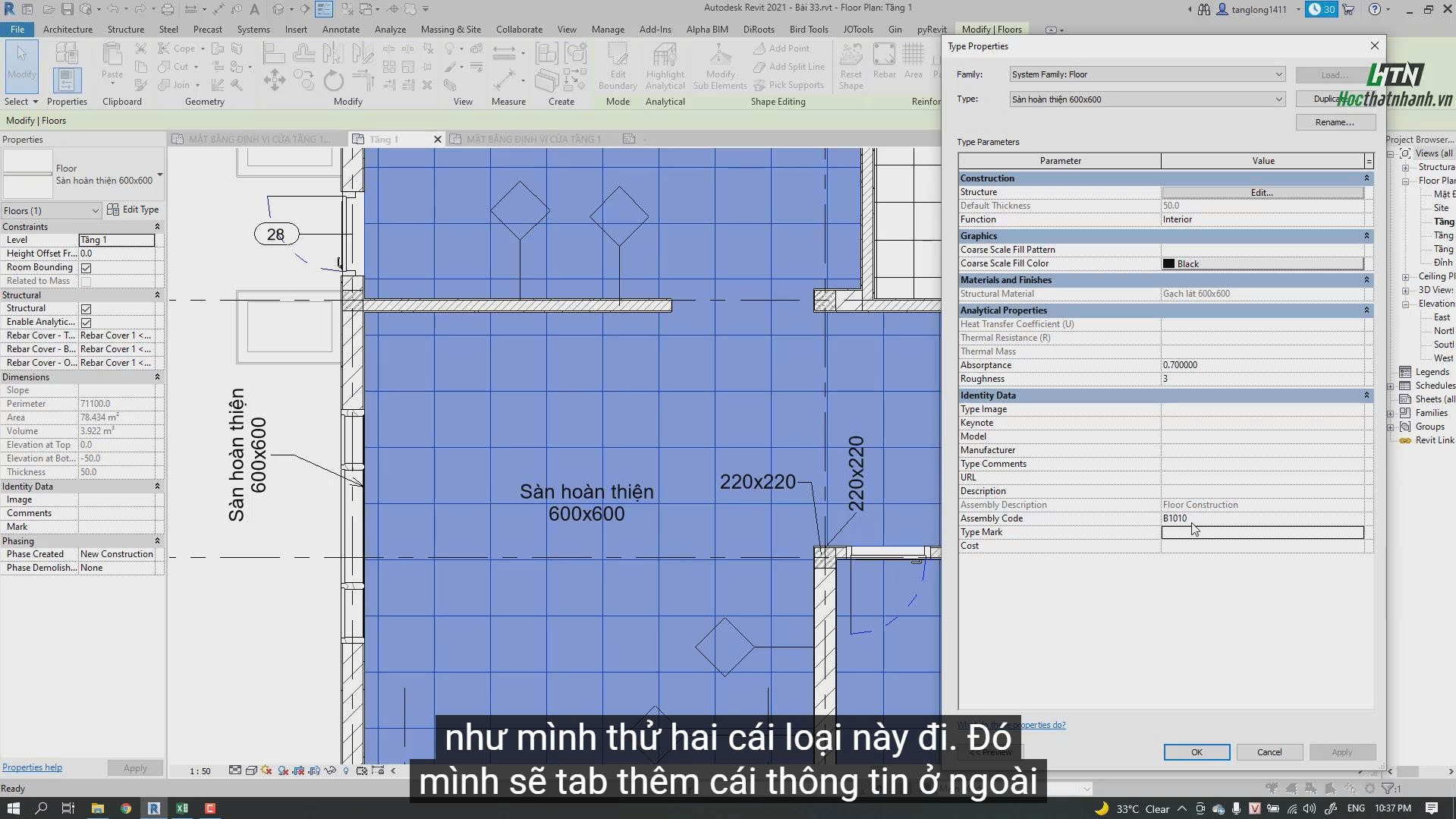Toggle the Room Bounding checkbox
This screenshot has height=819, width=1456.
(86, 268)
